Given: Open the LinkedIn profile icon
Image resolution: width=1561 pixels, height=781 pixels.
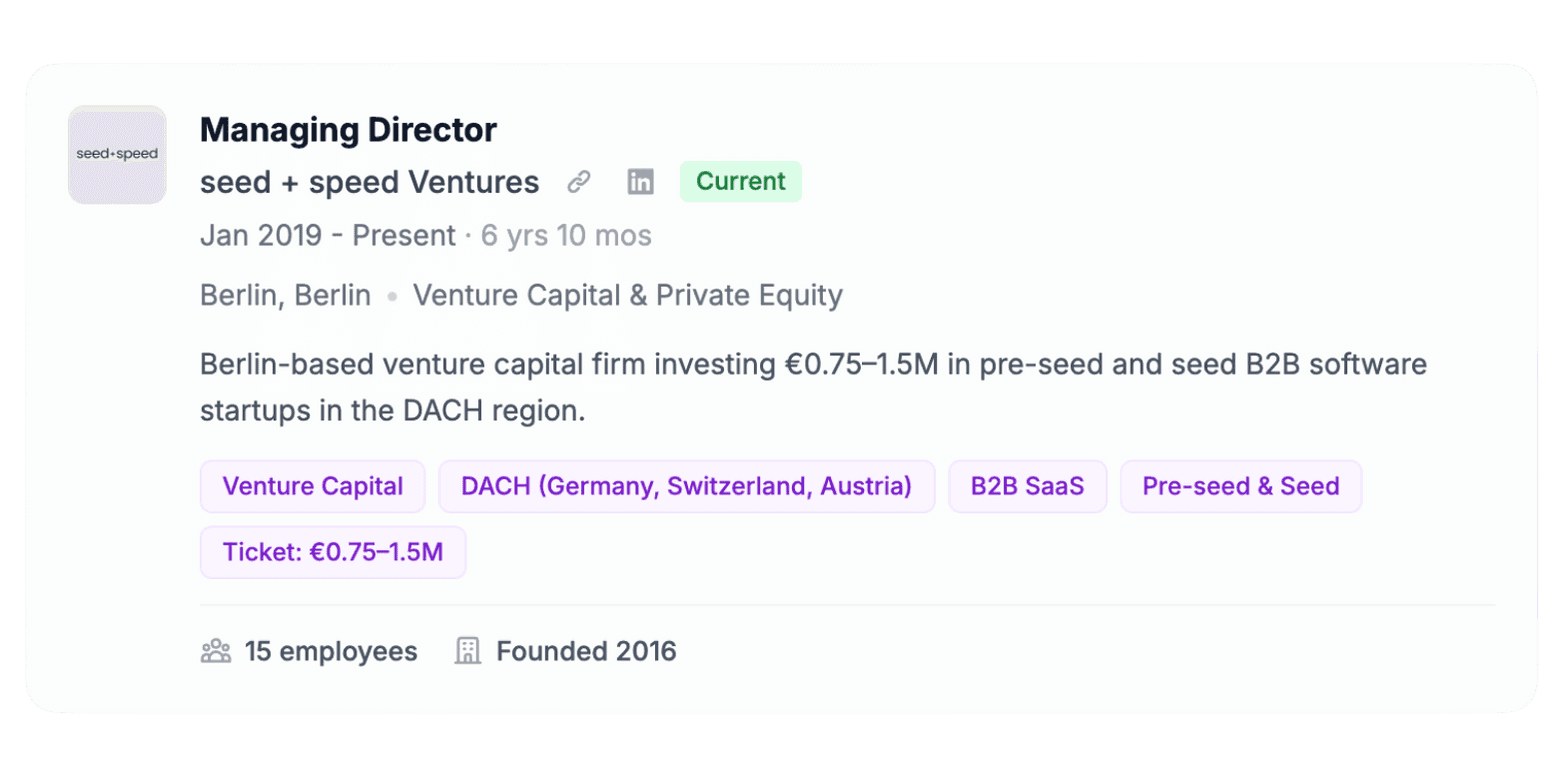Looking at the screenshot, I should tap(640, 182).
